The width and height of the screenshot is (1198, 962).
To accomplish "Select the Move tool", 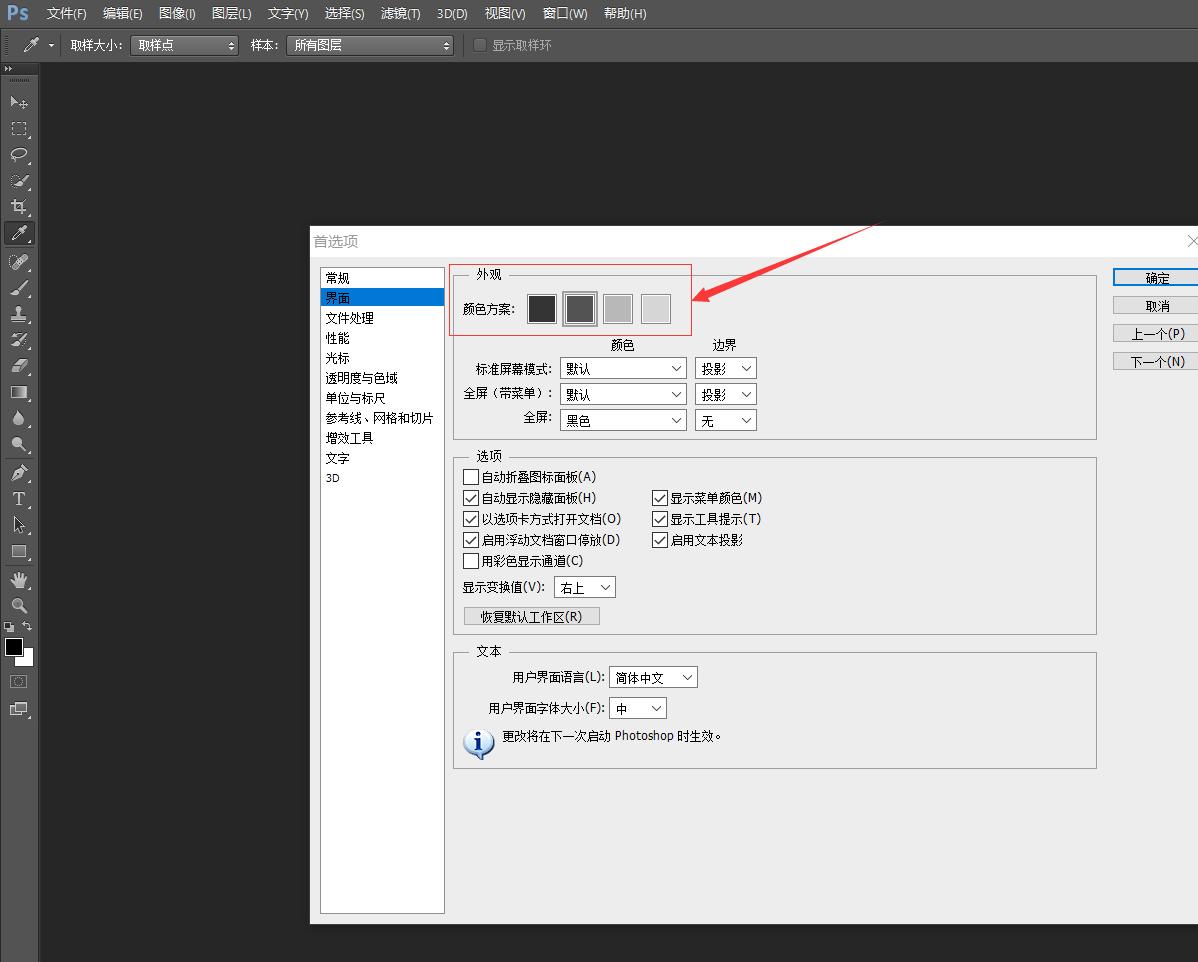I will pyautogui.click(x=19, y=102).
